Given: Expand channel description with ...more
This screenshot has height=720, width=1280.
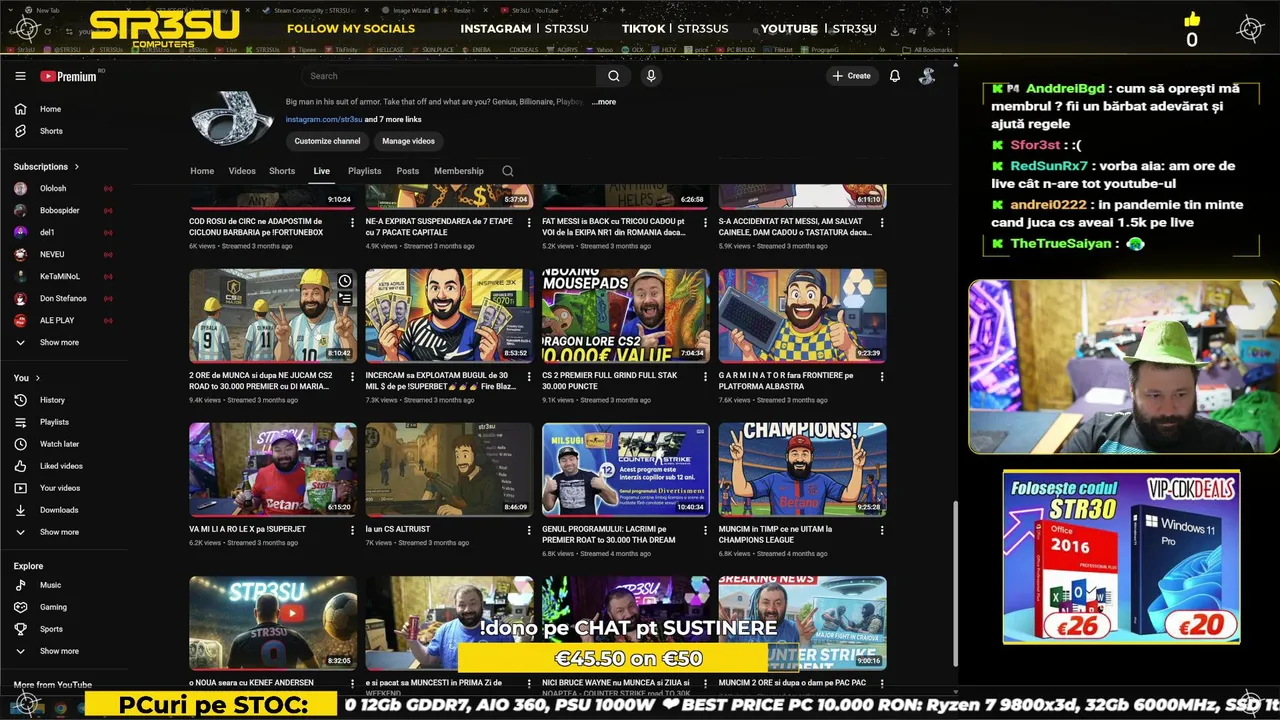Looking at the screenshot, I should coord(603,102).
